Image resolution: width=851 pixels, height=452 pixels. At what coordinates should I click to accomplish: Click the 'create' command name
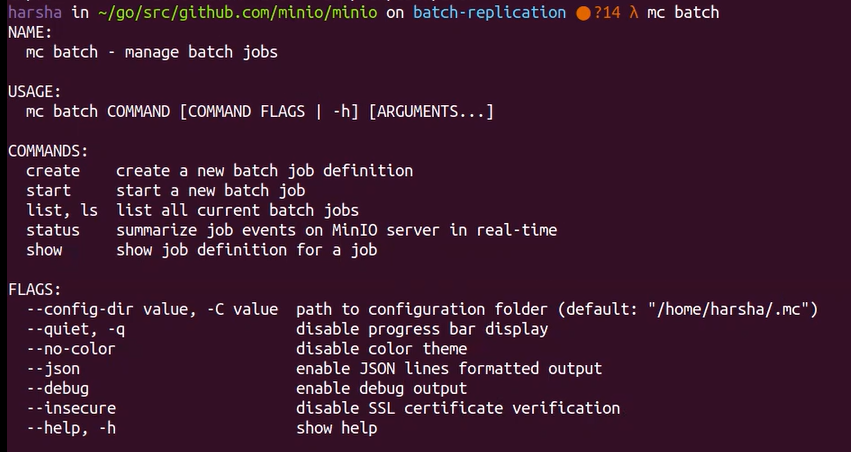pyautogui.click(x=53, y=171)
